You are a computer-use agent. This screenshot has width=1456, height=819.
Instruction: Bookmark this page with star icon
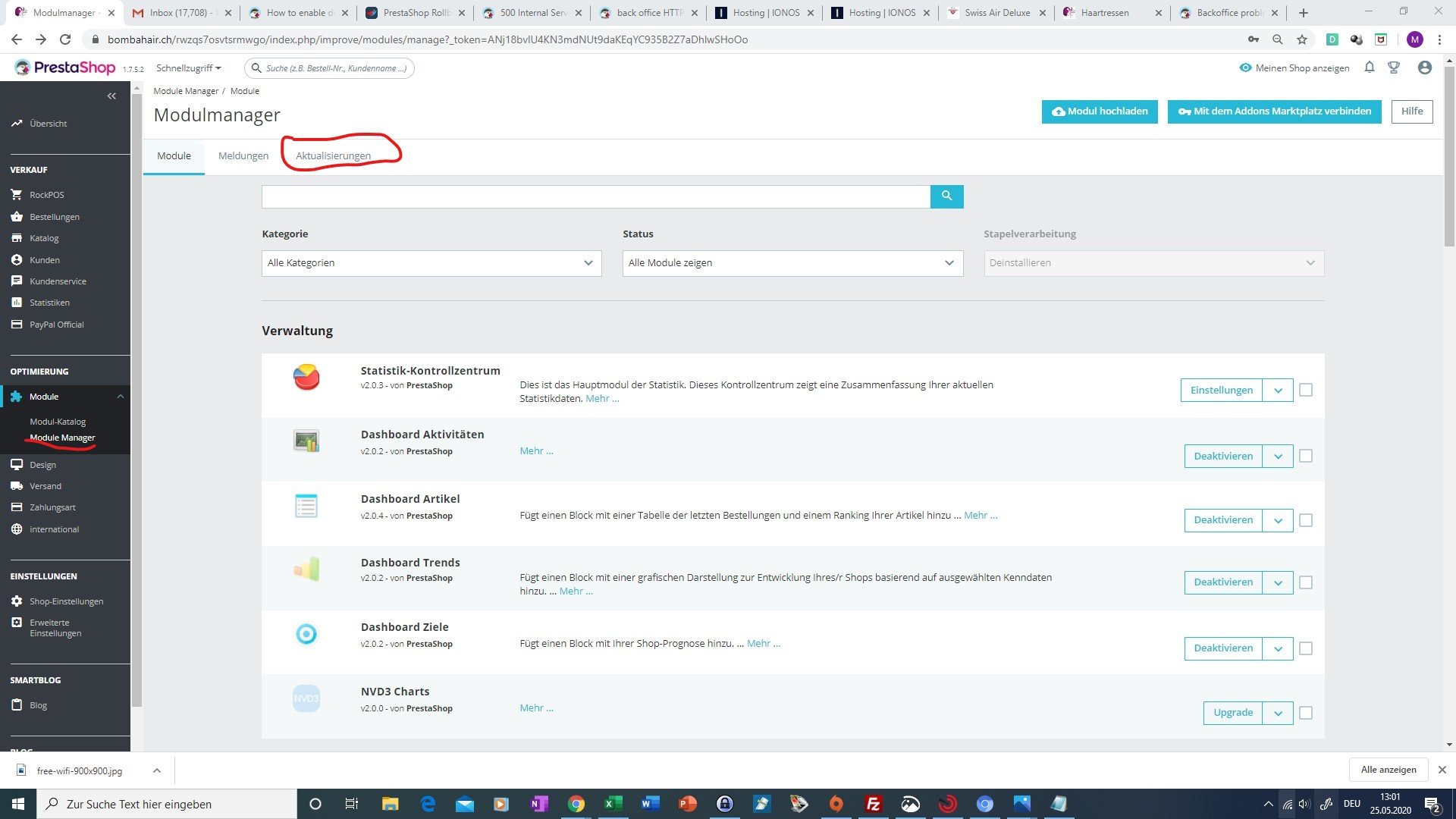click(1302, 39)
